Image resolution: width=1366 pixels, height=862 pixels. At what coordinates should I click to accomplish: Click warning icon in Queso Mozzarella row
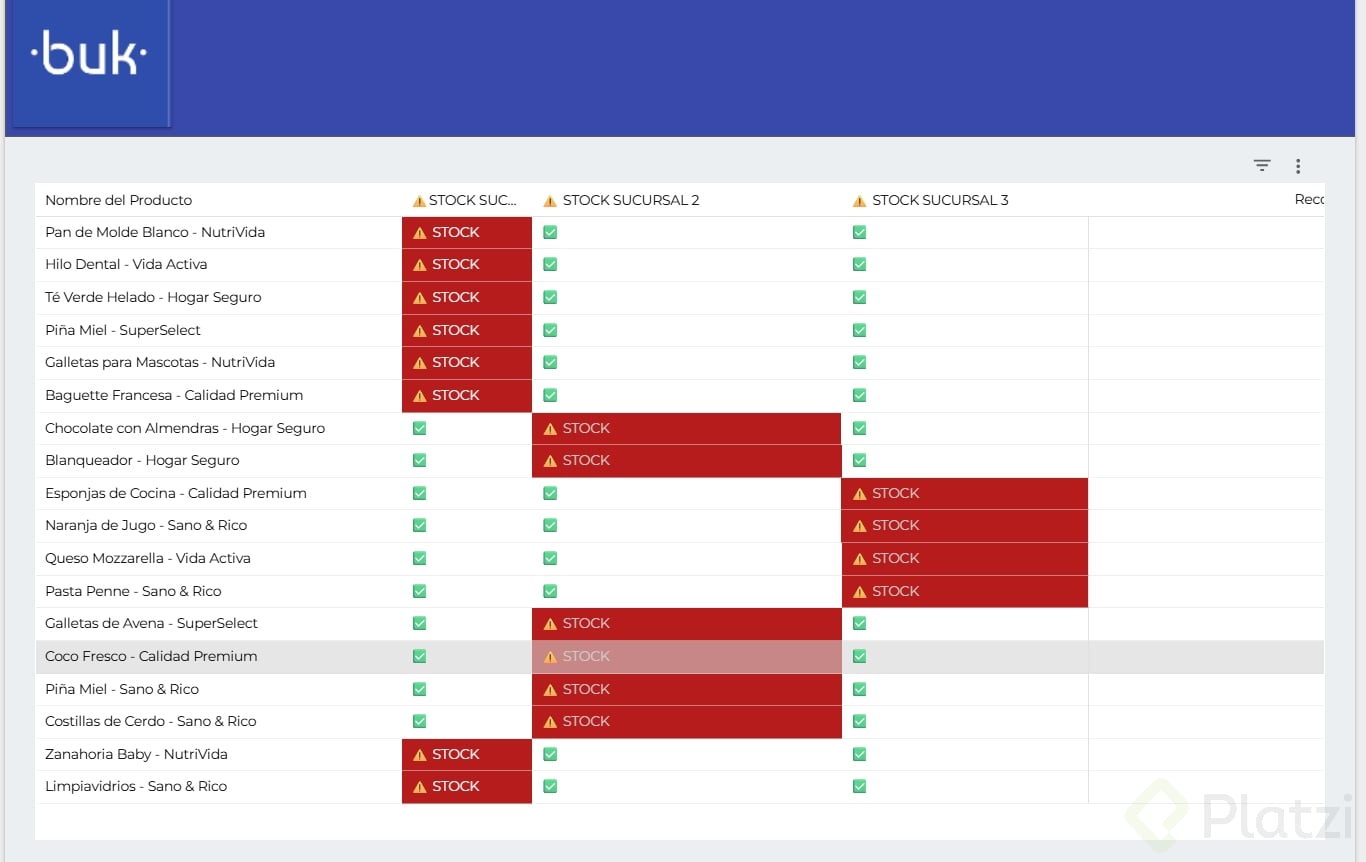point(859,559)
